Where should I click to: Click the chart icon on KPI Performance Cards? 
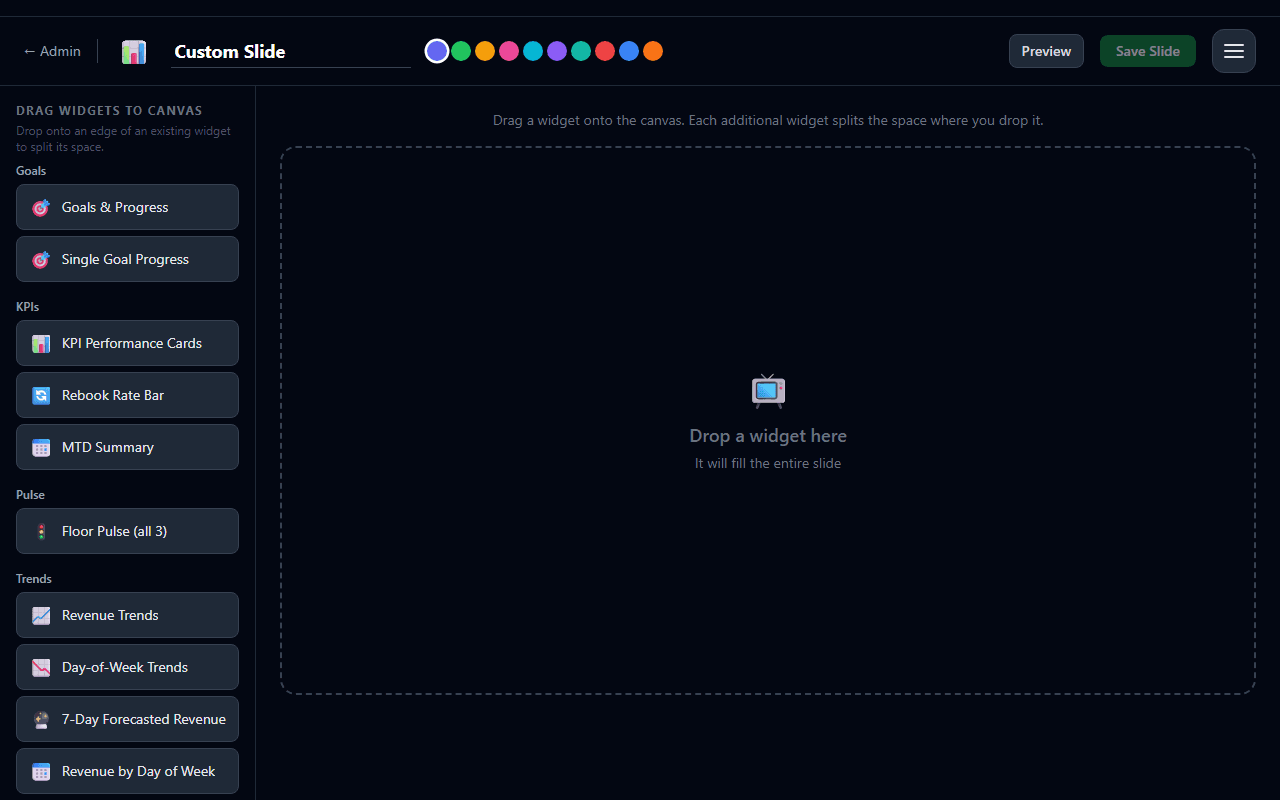coord(41,344)
